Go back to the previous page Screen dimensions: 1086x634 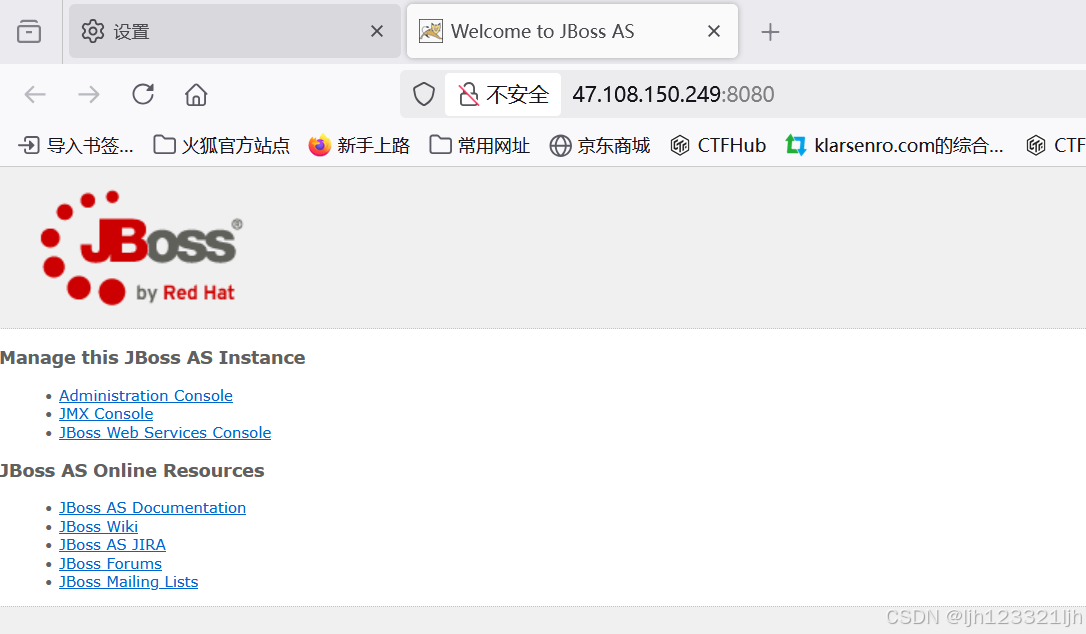35,94
